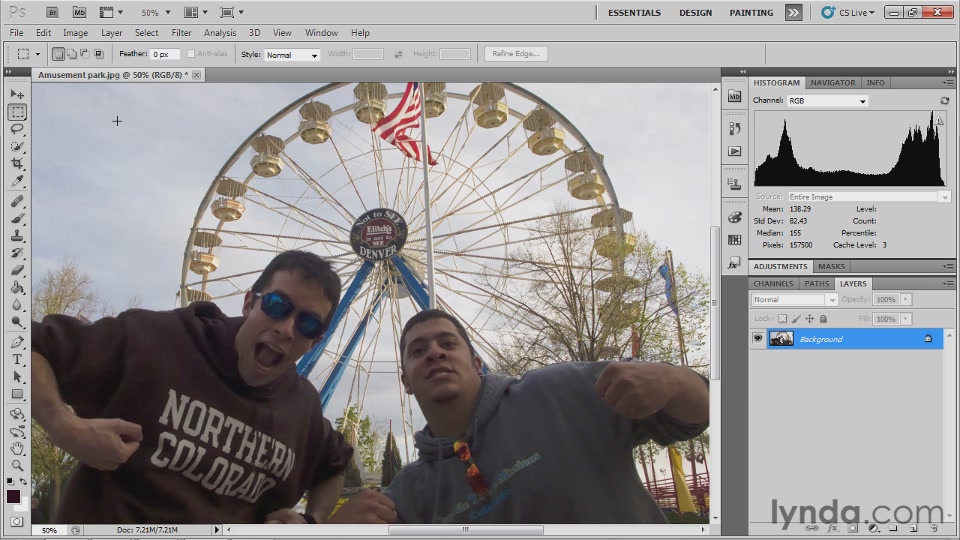The width and height of the screenshot is (960, 540).
Task: Open the Actions panel play icon
Action: 735,151
